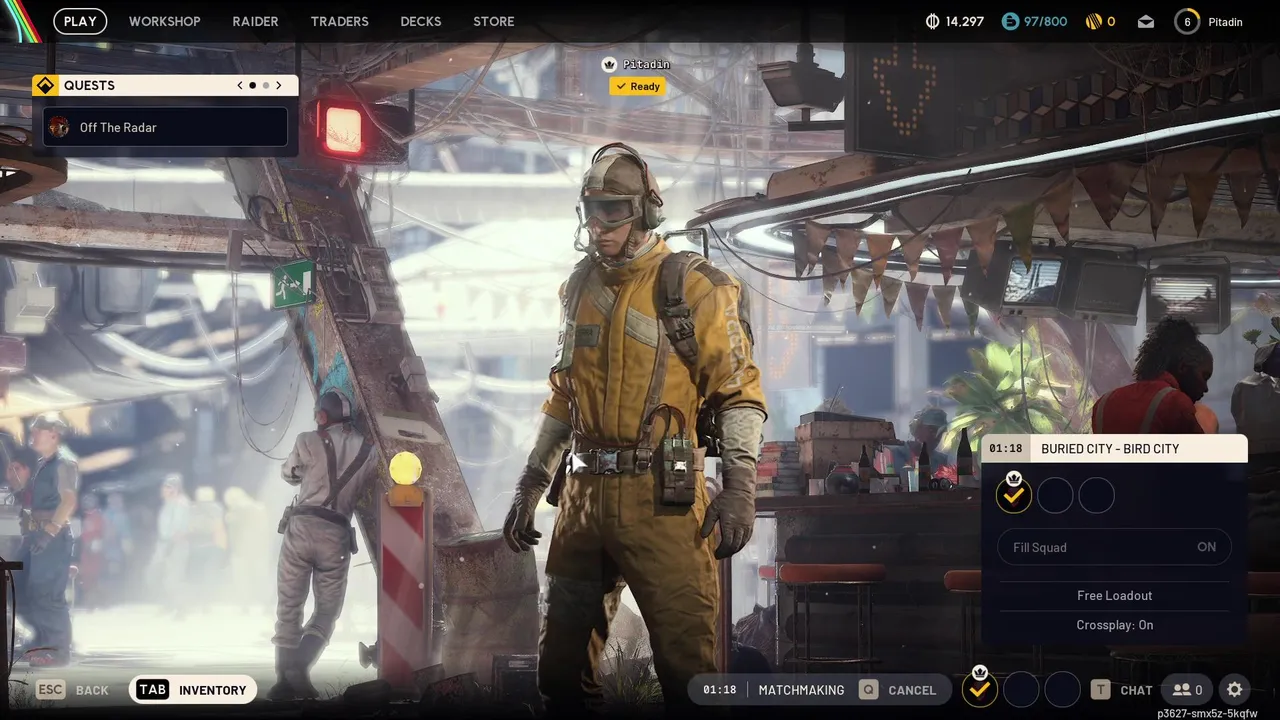Open the Off The Radar quest
The image size is (1280, 720).
(165, 127)
